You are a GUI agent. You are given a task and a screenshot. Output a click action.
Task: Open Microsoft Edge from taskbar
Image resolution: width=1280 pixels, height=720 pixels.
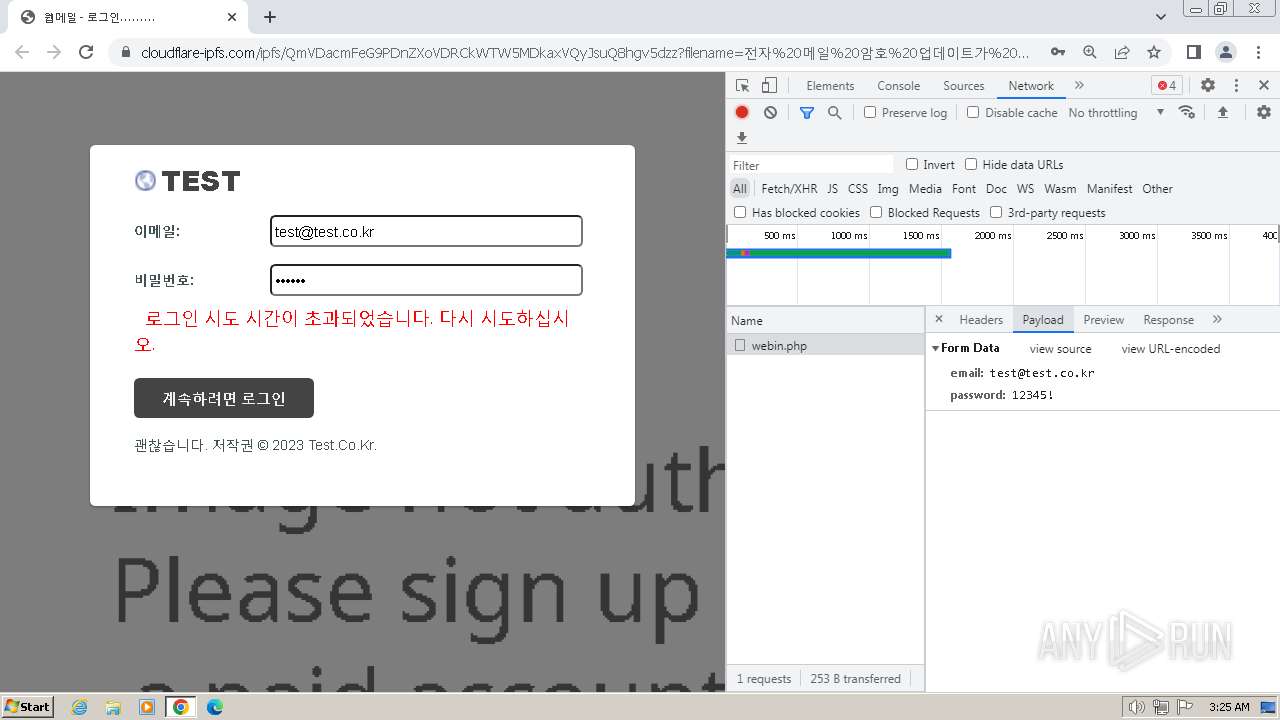click(x=214, y=707)
